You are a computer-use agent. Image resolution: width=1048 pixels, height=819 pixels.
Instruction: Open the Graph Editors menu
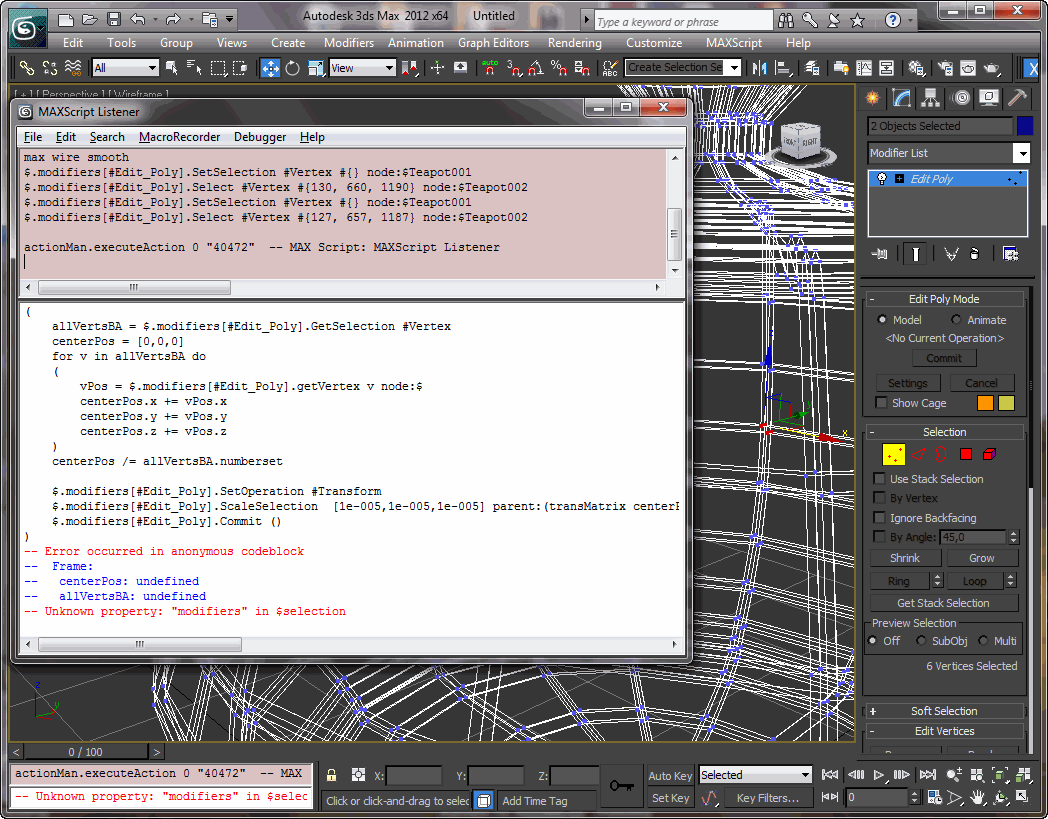tap(494, 43)
